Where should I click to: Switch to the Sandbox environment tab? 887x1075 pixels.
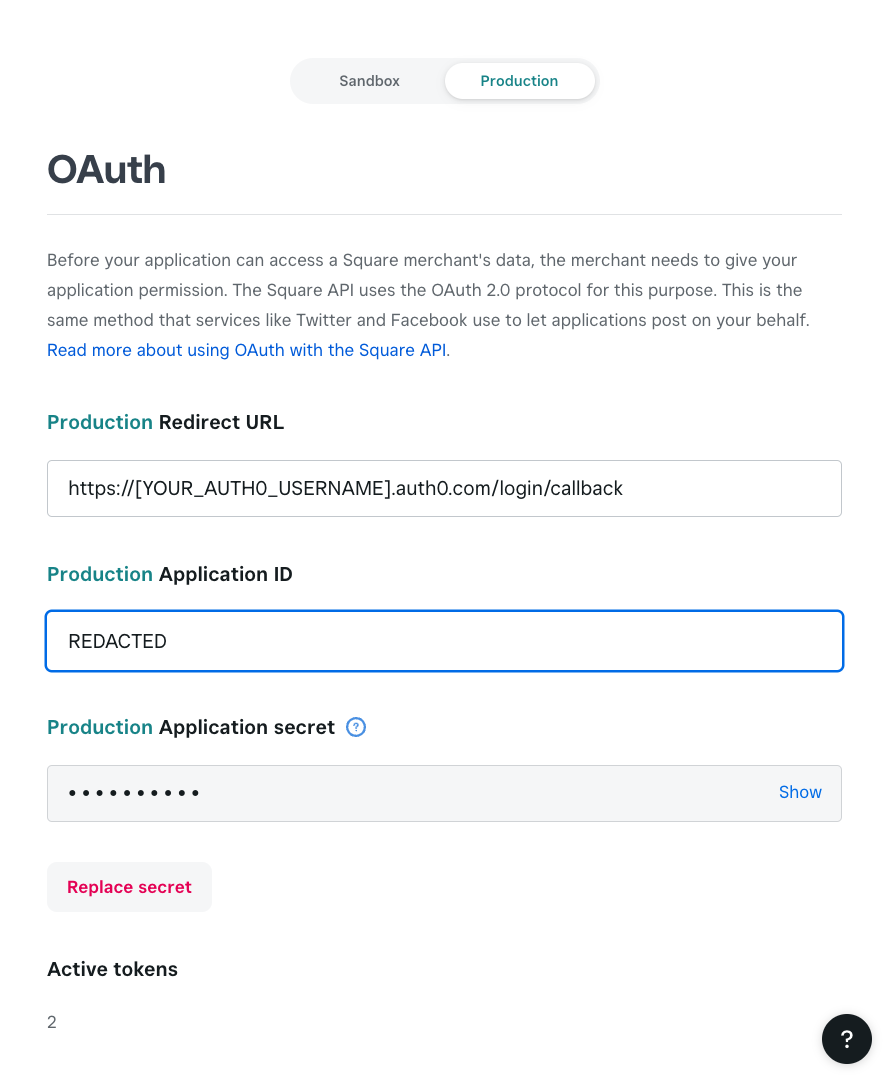point(369,81)
